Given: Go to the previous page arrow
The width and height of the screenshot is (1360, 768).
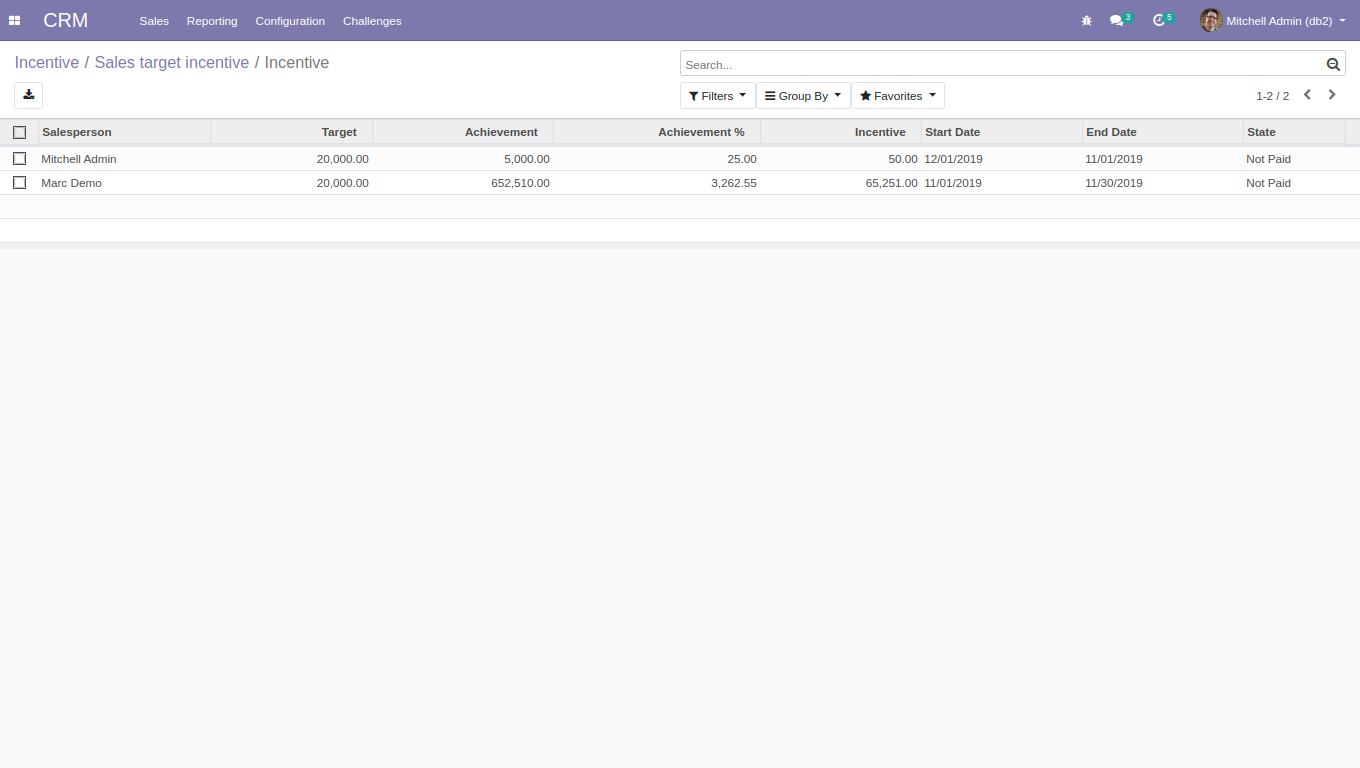Looking at the screenshot, I should click(x=1307, y=95).
